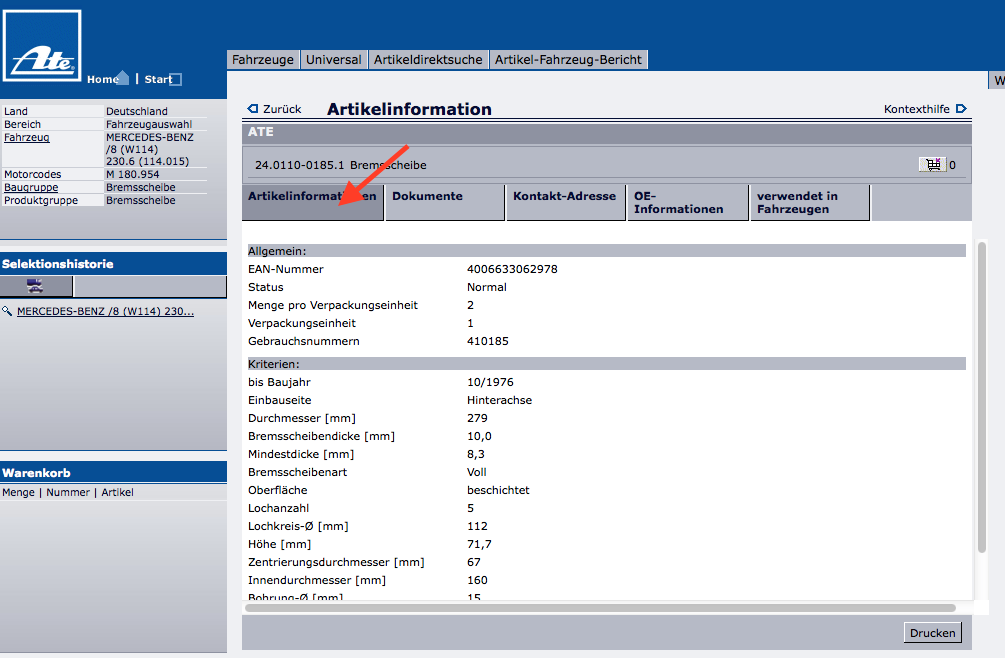This screenshot has width=1005, height=658.
Task: Click the magnifier icon beside MERCEDES-BENZ entry
Action: click(8, 312)
